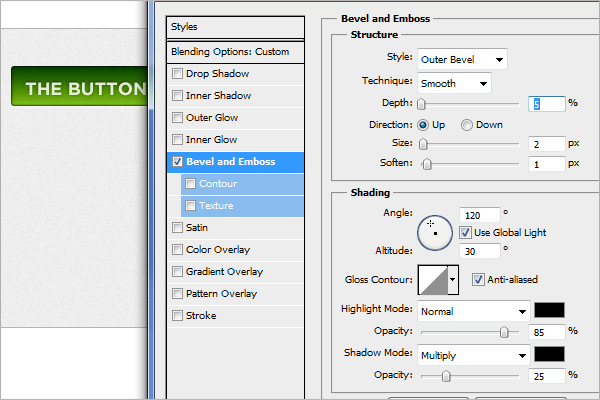
Task: Select the Texture sub-item label
Action: (216, 206)
